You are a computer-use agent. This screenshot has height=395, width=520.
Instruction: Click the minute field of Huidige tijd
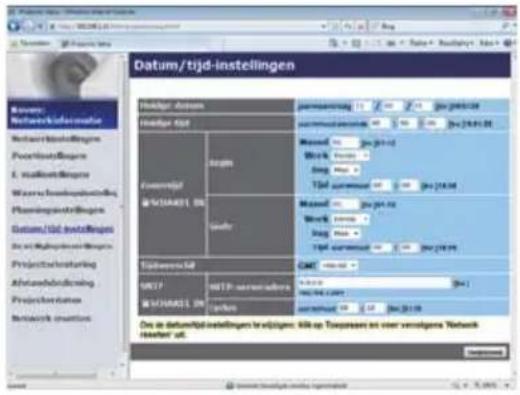407,123
